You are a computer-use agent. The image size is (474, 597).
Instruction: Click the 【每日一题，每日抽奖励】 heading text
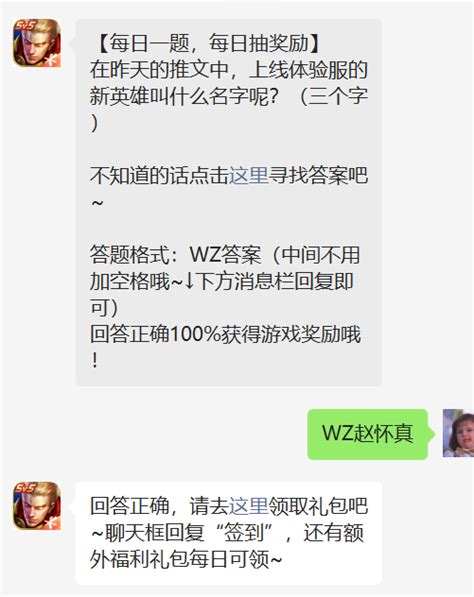point(209,43)
